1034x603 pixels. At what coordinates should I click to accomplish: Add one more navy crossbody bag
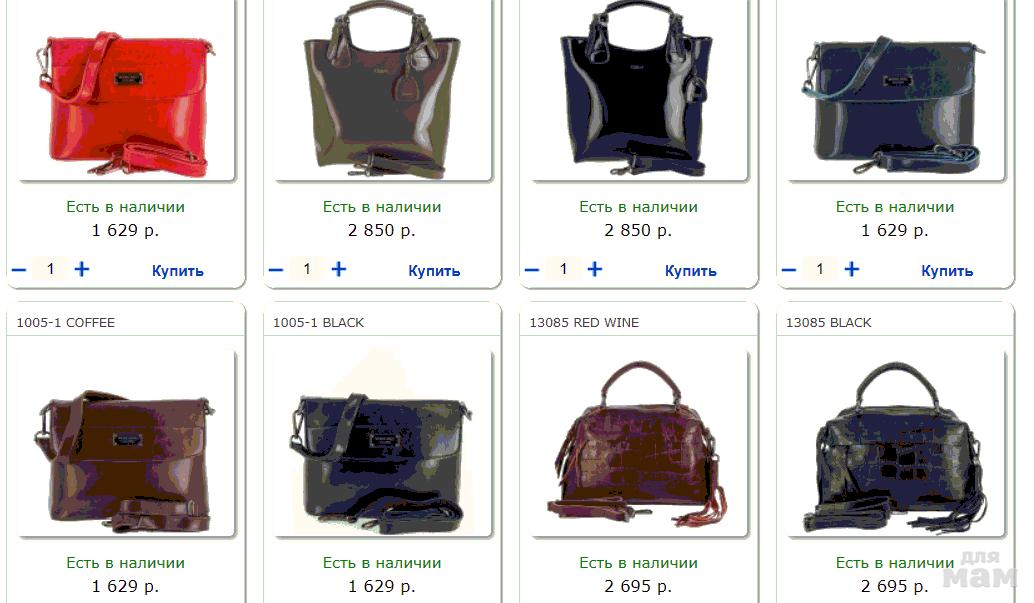click(x=851, y=269)
